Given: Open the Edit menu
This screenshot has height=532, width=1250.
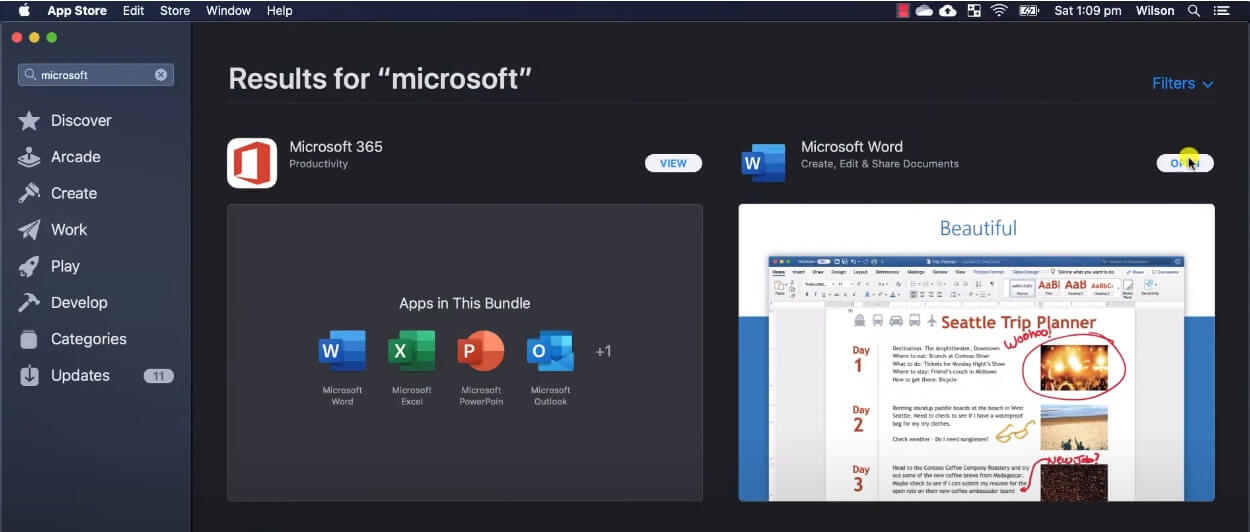Looking at the screenshot, I should tap(133, 11).
